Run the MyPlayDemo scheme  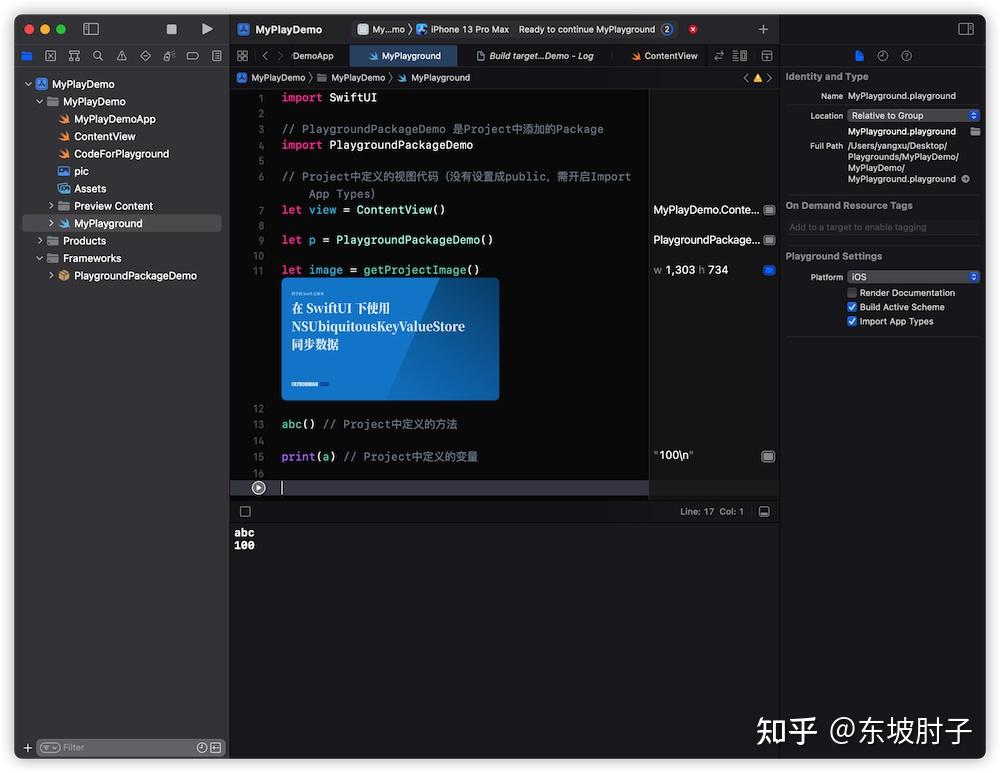207,29
